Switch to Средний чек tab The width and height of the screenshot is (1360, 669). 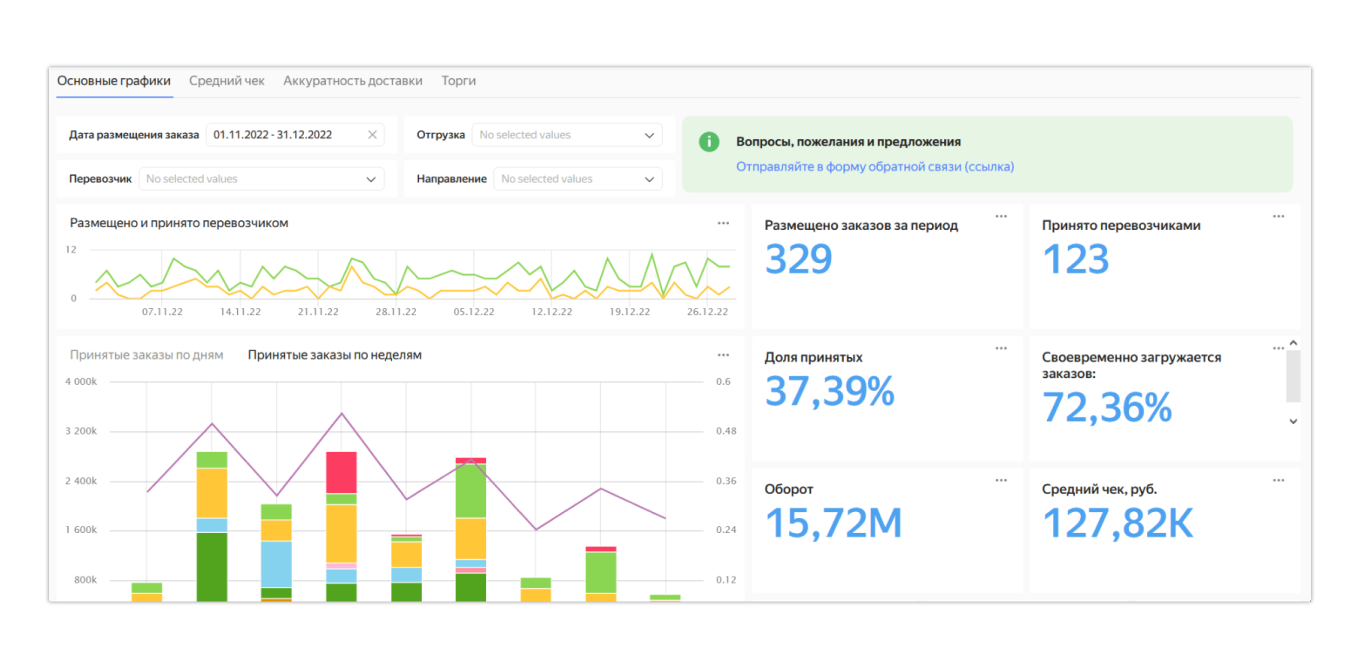tap(227, 81)
